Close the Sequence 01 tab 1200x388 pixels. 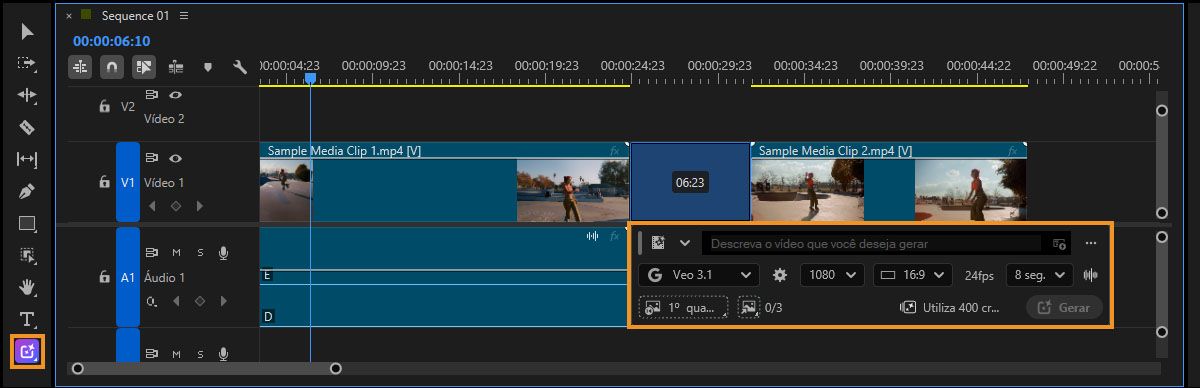tap(68, 16)
